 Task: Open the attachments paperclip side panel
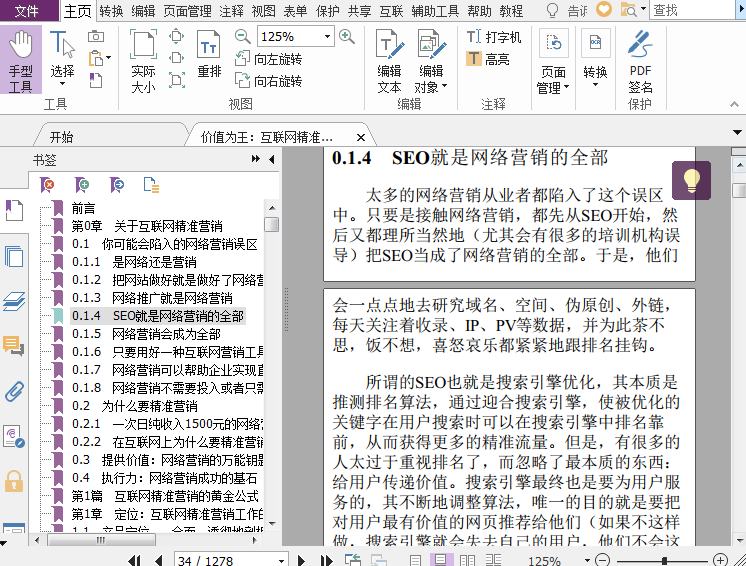pyautogui.click(x=14, y=391)
